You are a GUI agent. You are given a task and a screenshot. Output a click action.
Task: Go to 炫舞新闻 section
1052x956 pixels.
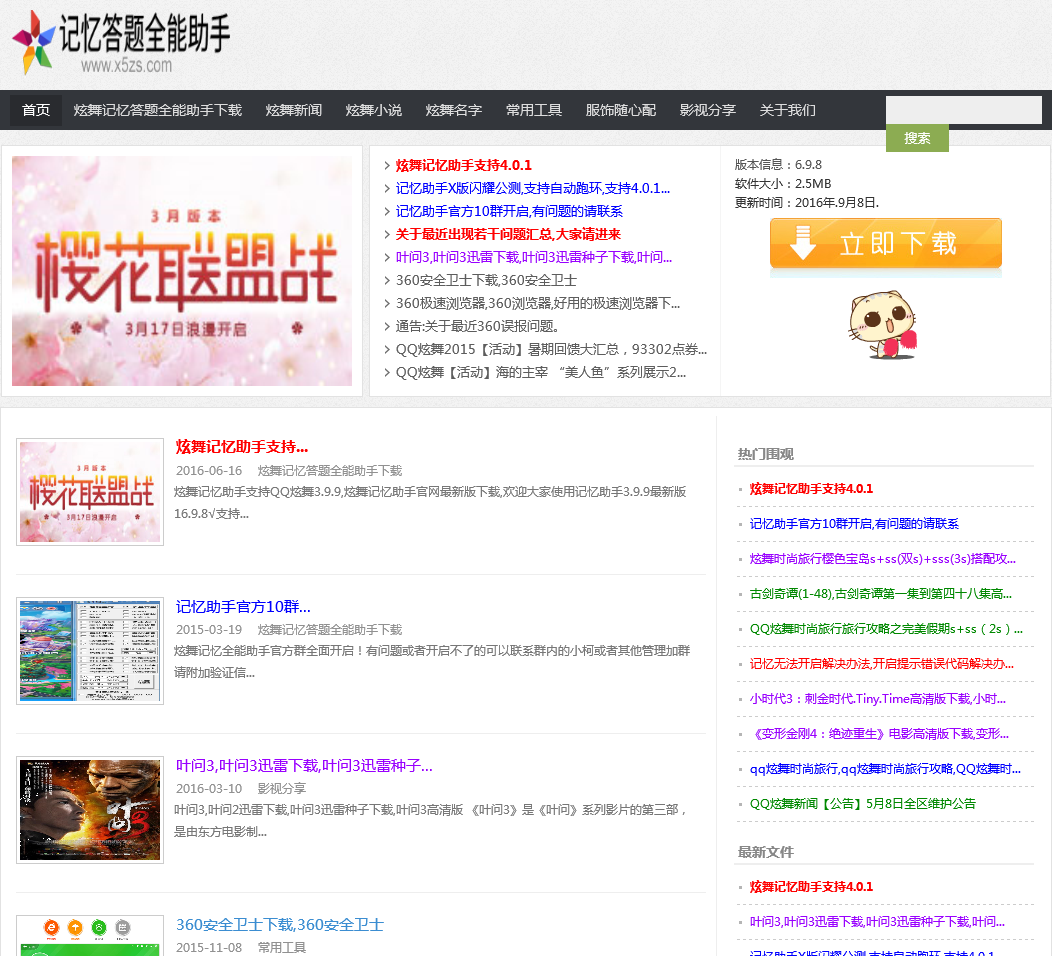tap(294, 110)
